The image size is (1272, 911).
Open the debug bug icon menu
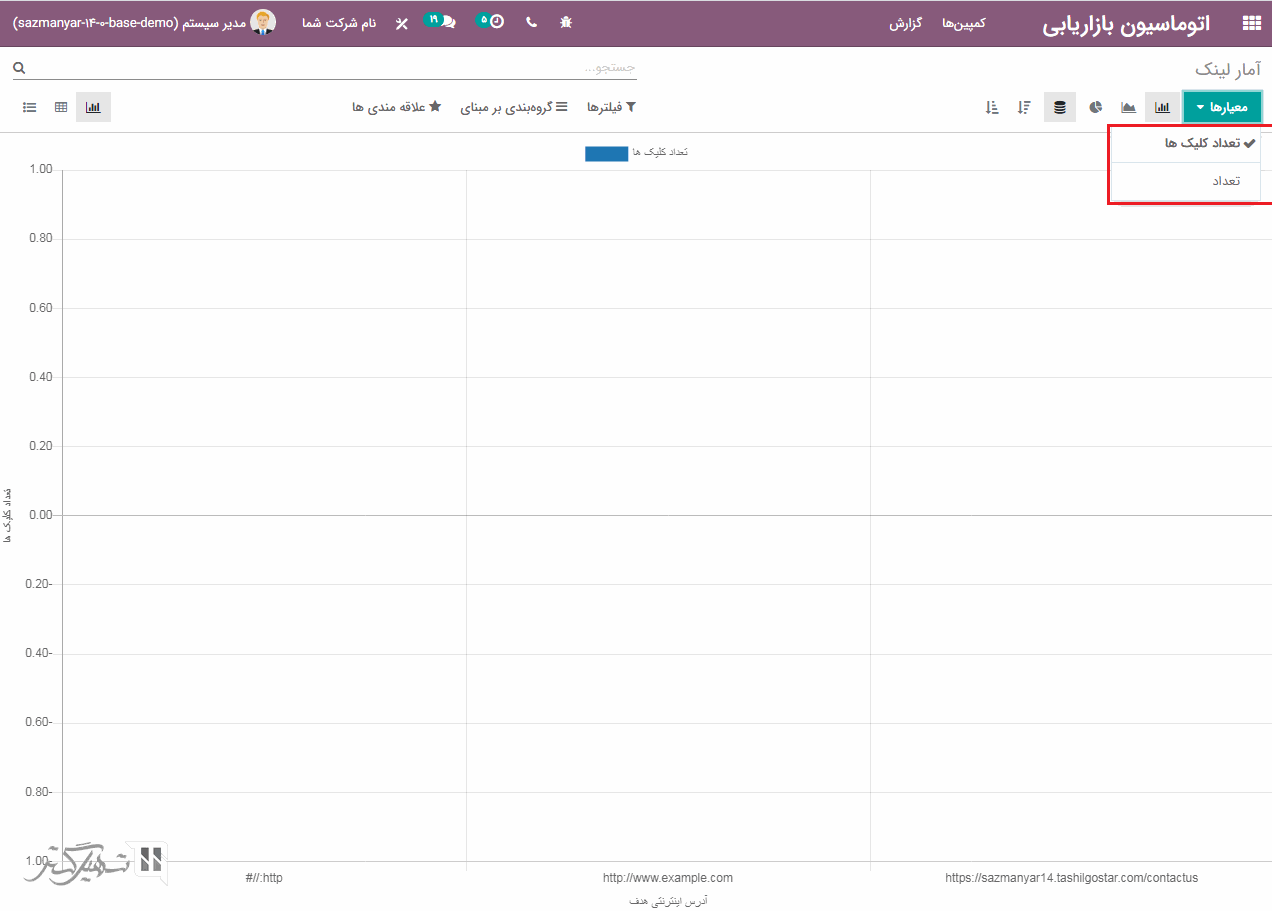tap(566, 22)
